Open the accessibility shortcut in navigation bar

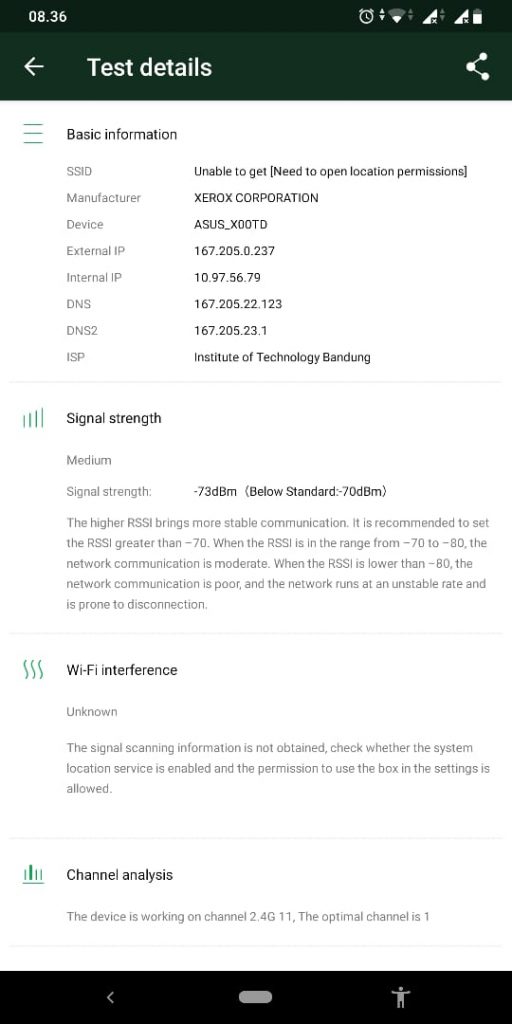[x=400, y=997]
